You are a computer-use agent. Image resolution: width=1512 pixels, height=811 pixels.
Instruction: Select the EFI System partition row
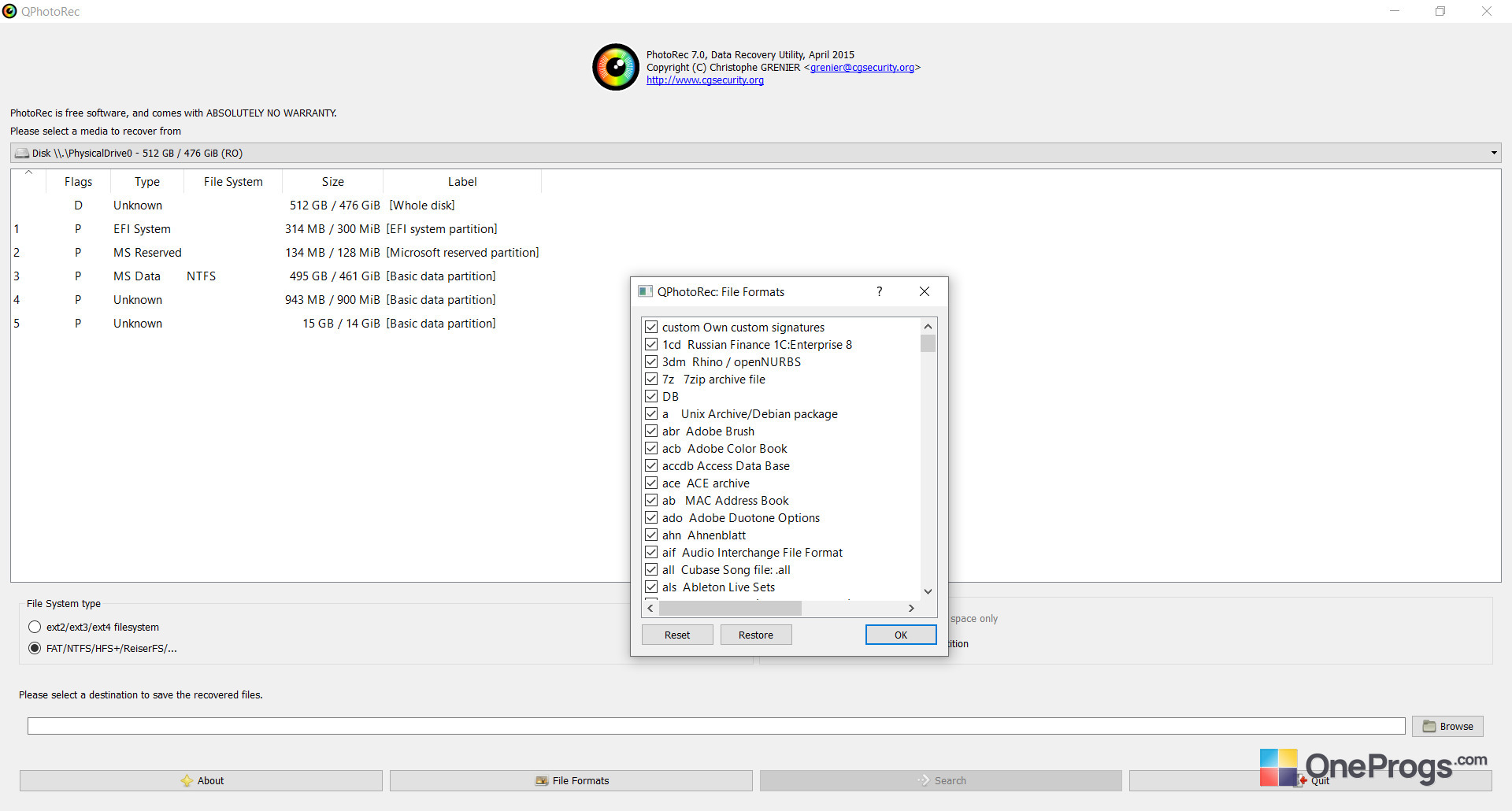tap(276, 229)
